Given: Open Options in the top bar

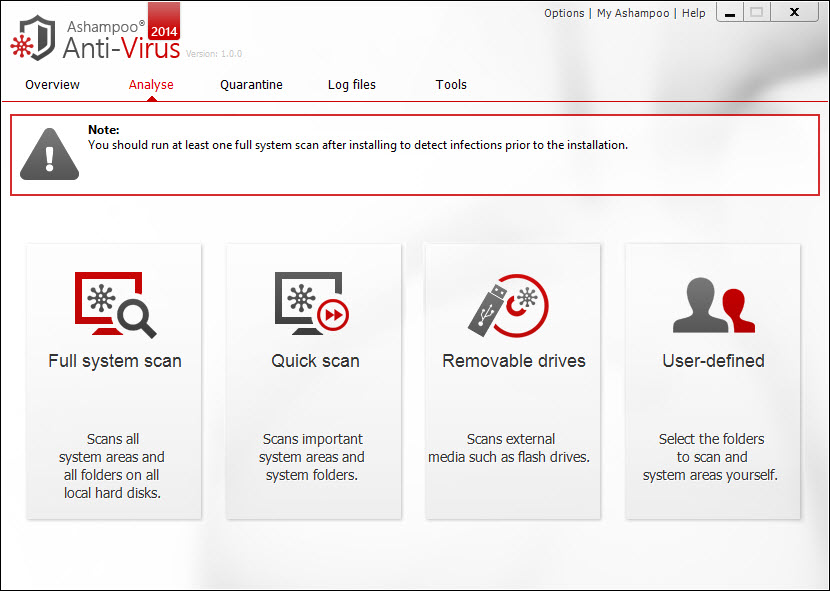Looking at the screenshot, I should tap(564, 13).
